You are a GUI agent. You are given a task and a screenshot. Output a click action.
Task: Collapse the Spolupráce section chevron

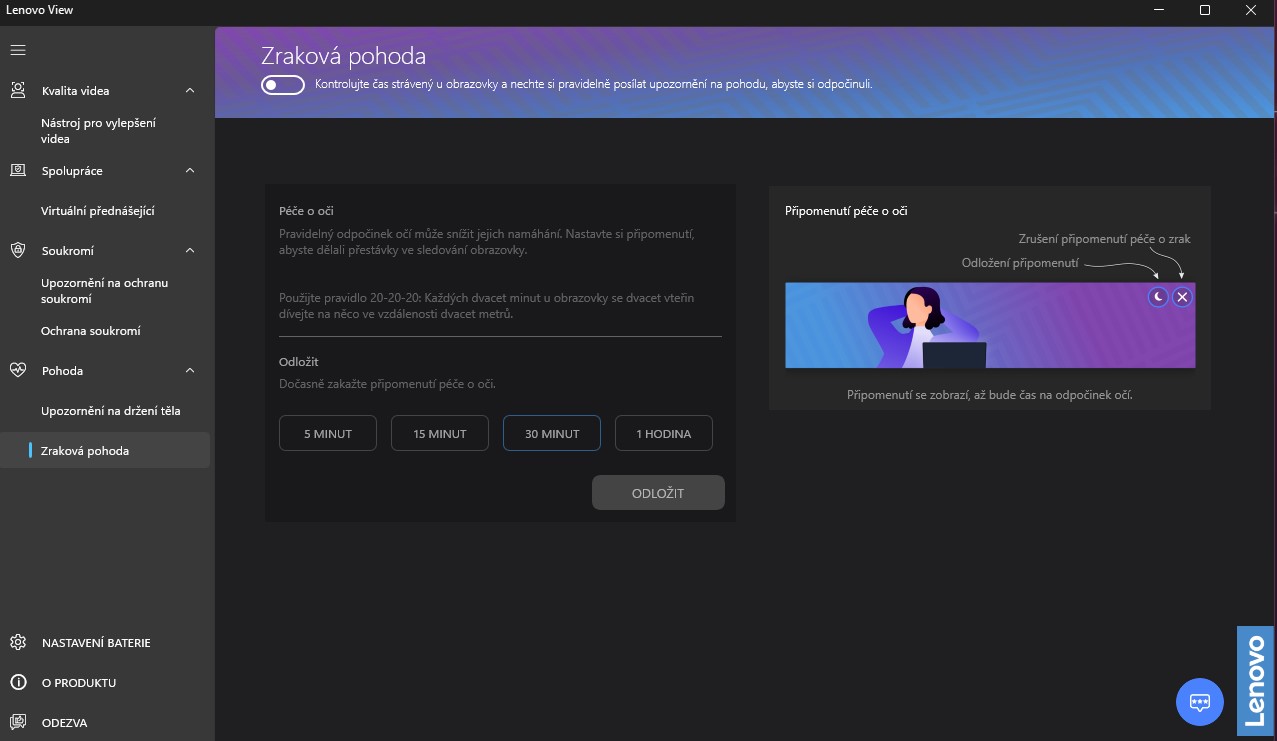pyautogui.click(x=190, y=171)
